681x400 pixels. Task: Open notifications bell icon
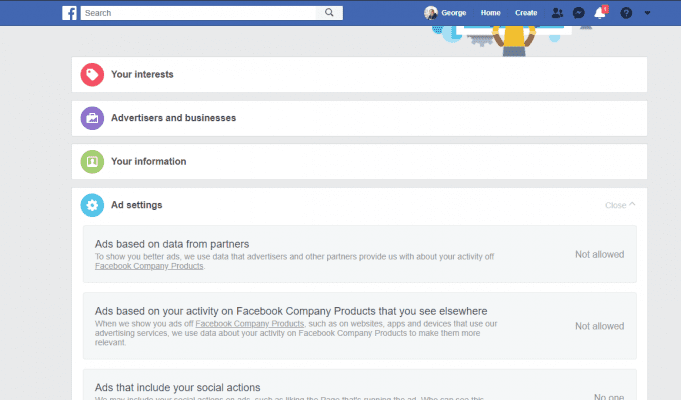(601, 13)
